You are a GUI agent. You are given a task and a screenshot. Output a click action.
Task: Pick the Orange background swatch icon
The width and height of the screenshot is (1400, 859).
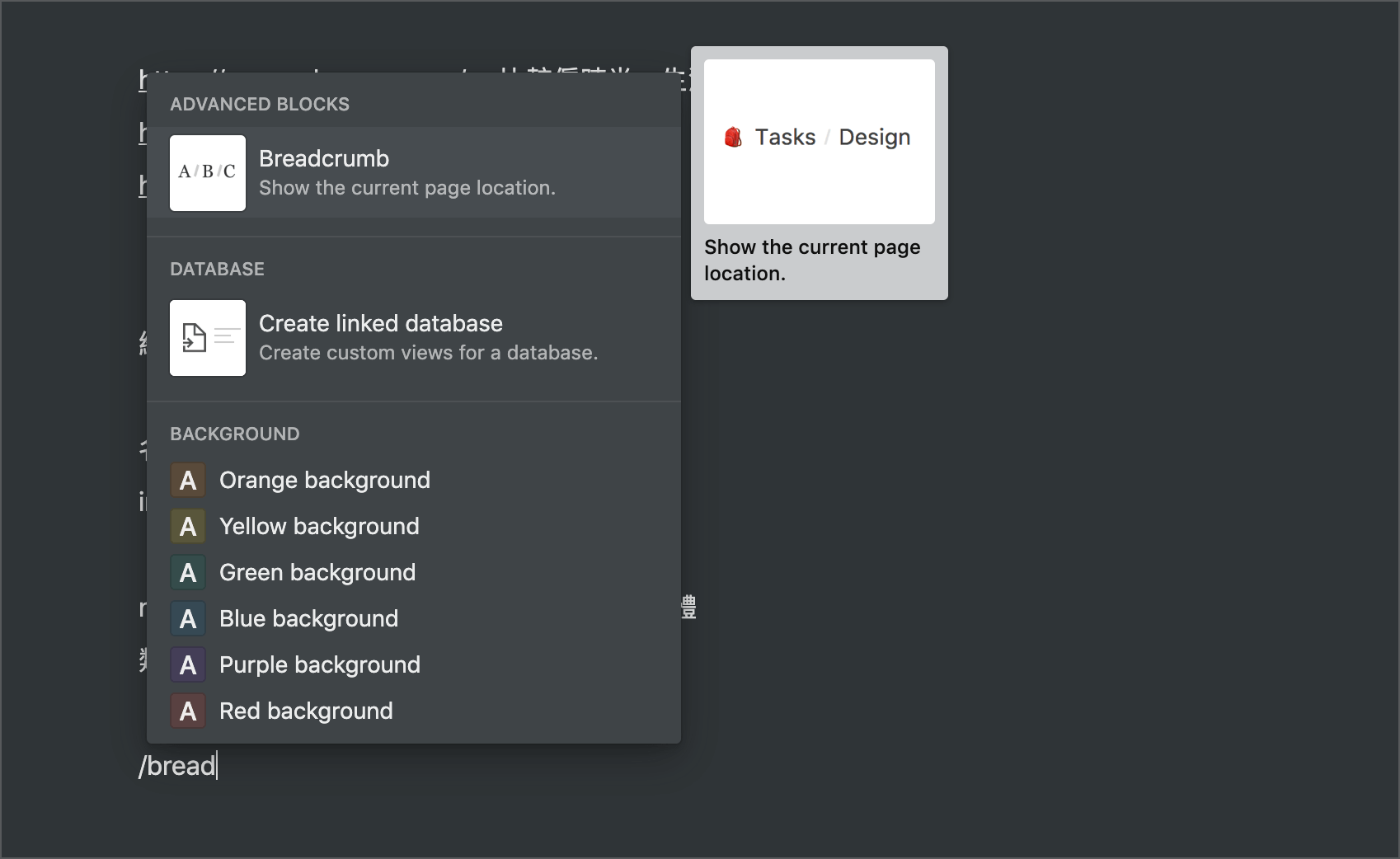click(188, 480)
